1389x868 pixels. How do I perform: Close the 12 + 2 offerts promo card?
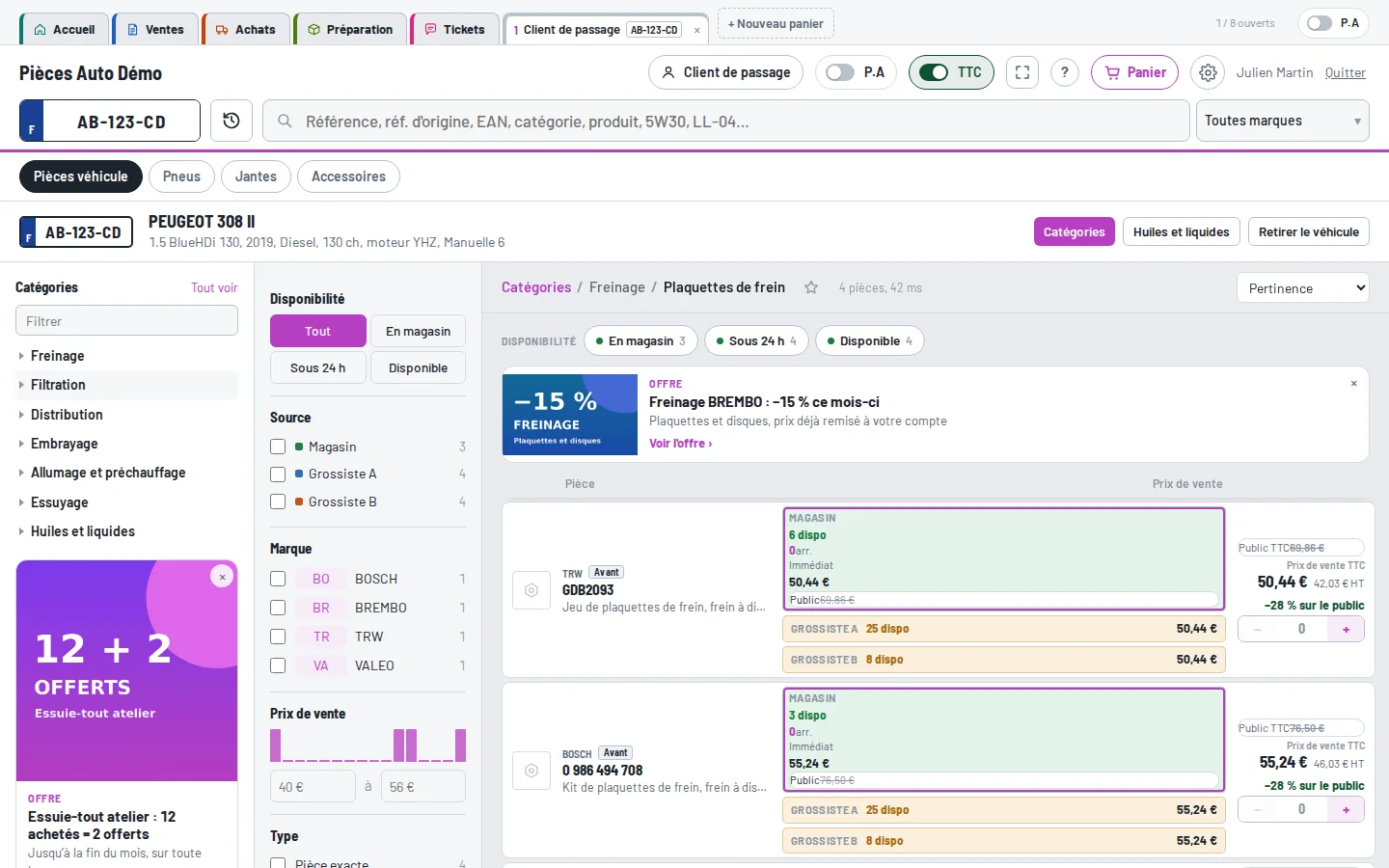coord(222,577)
